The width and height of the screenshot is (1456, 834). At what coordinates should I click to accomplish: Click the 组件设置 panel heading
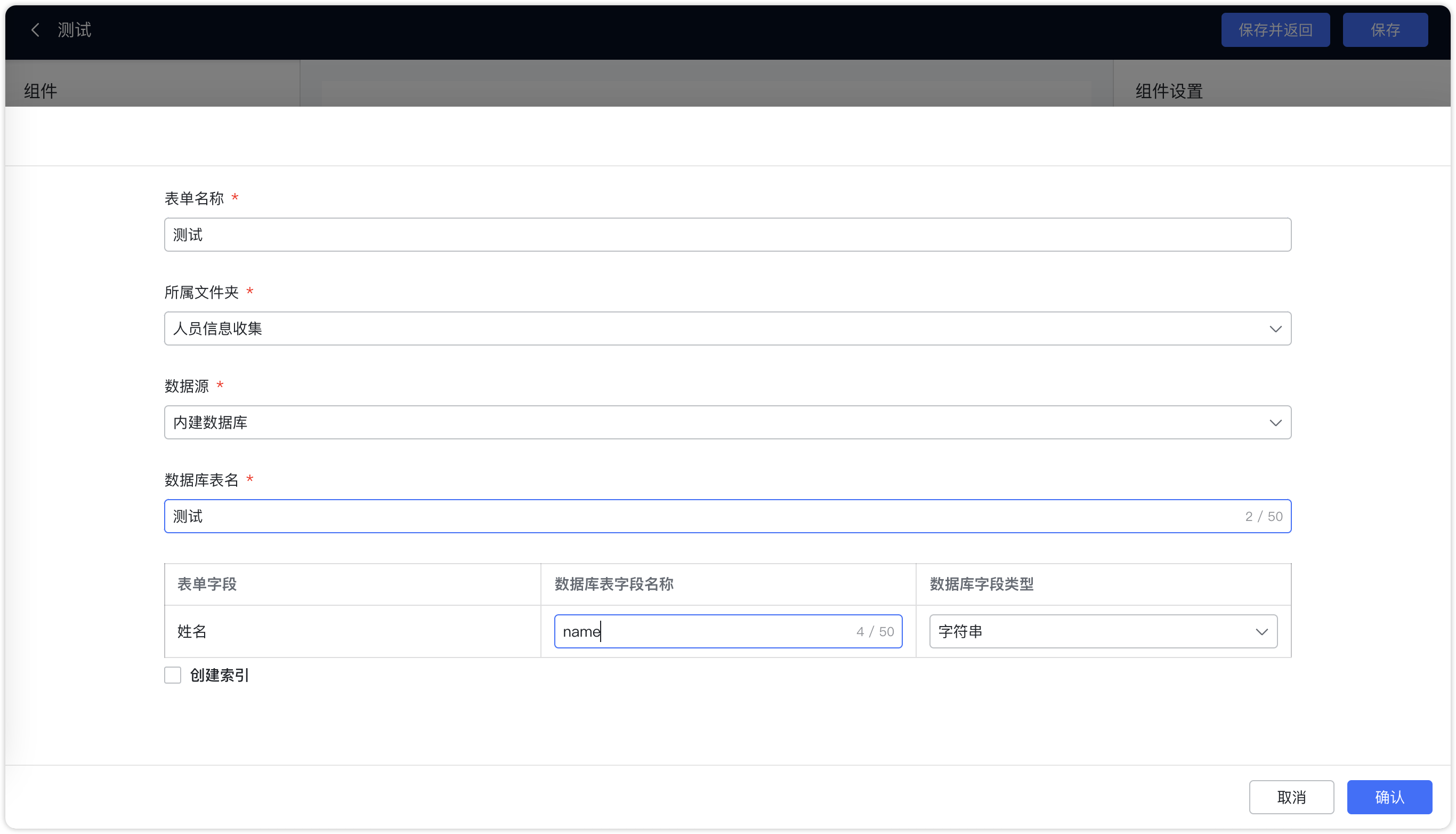coord(1169,91)
